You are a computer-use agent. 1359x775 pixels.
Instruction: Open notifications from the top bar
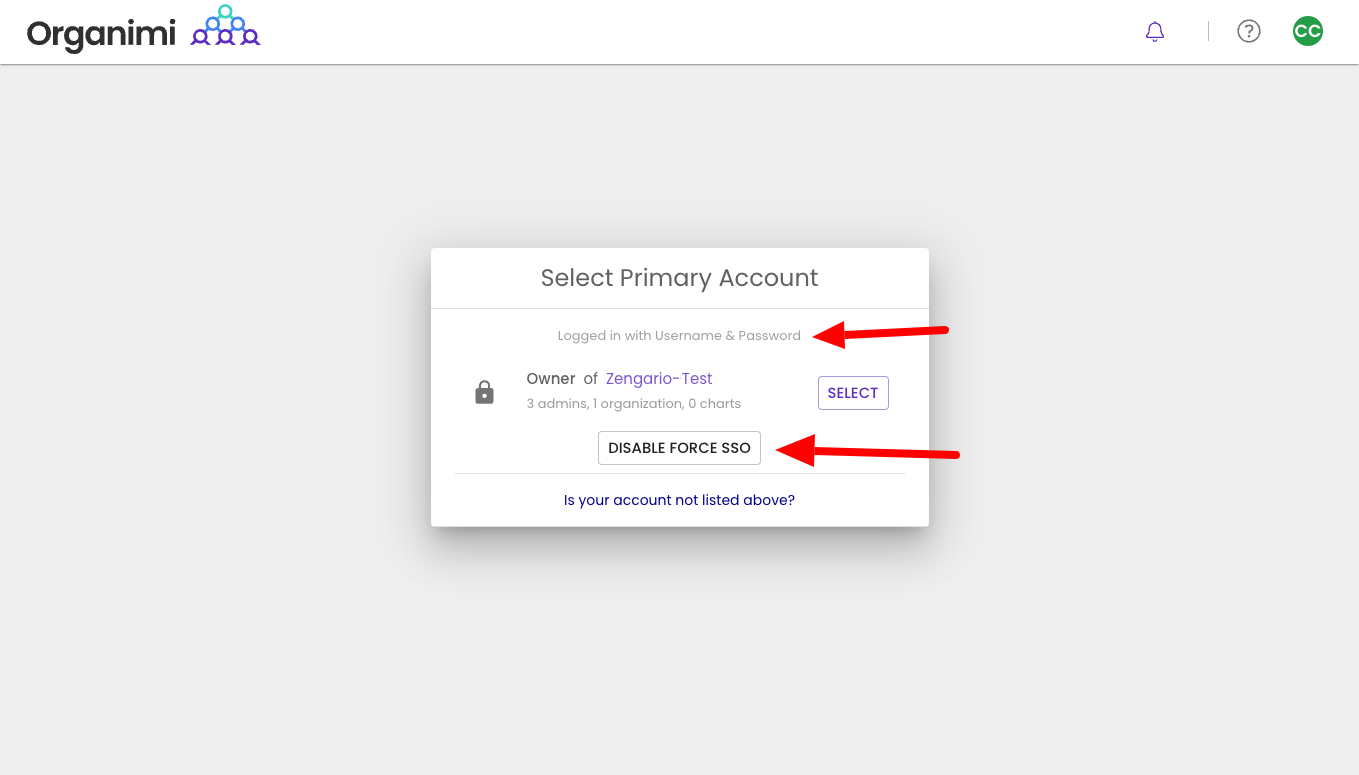click(x=1154, y=31)
